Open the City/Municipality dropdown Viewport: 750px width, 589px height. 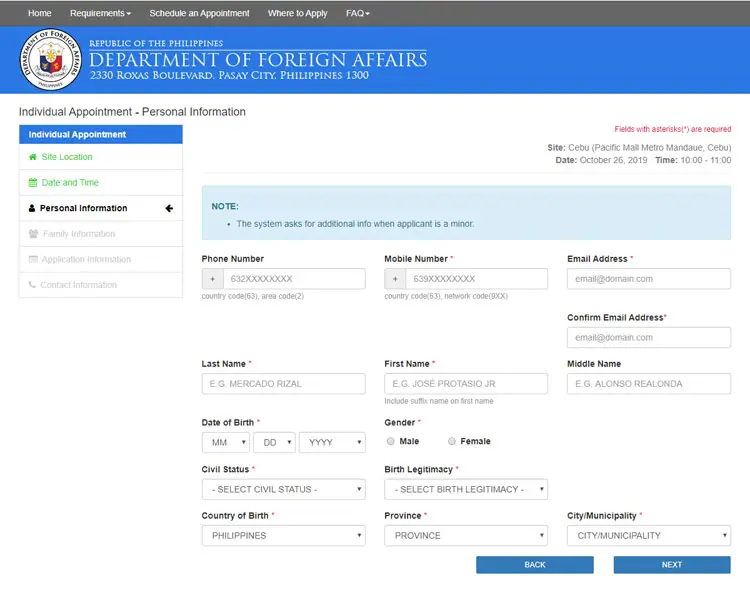tap(649, 536)
